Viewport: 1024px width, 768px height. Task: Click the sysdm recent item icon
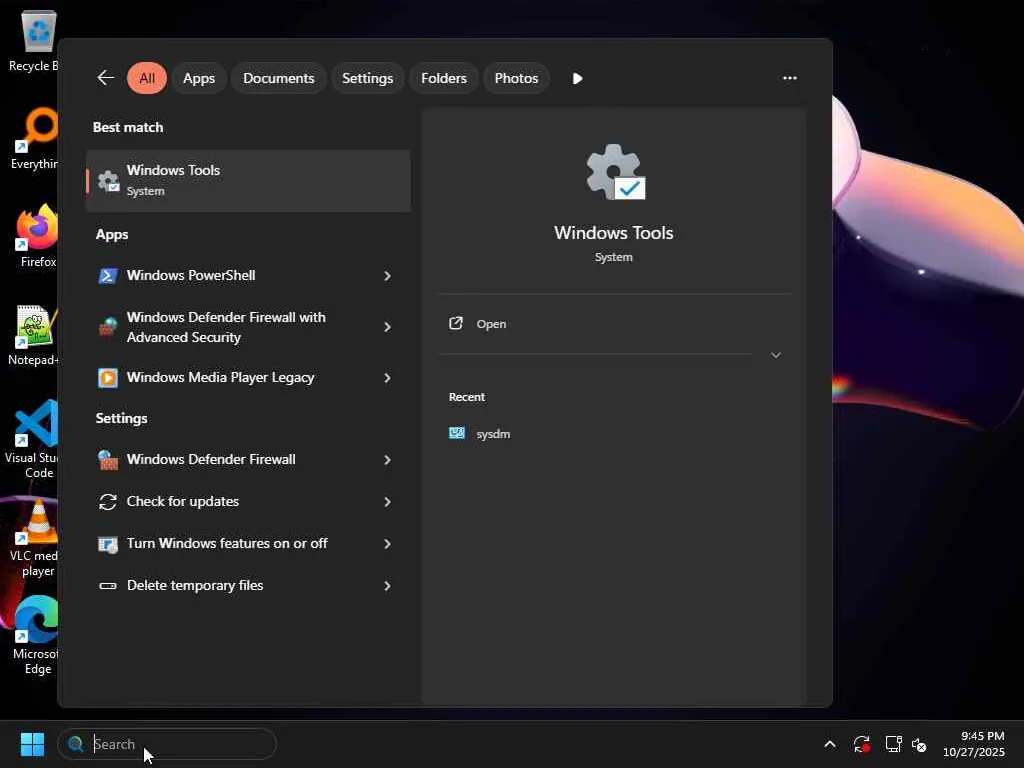click(x=457, y=433)
